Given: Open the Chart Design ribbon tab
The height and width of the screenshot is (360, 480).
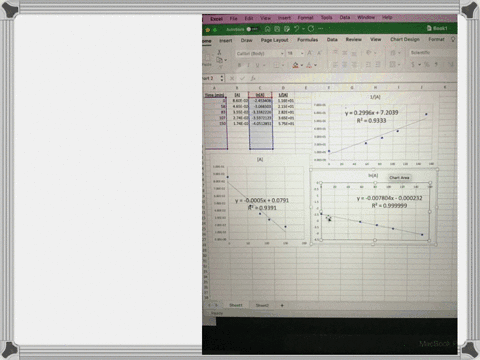Looking at the screenshot, I should [405, 39].
